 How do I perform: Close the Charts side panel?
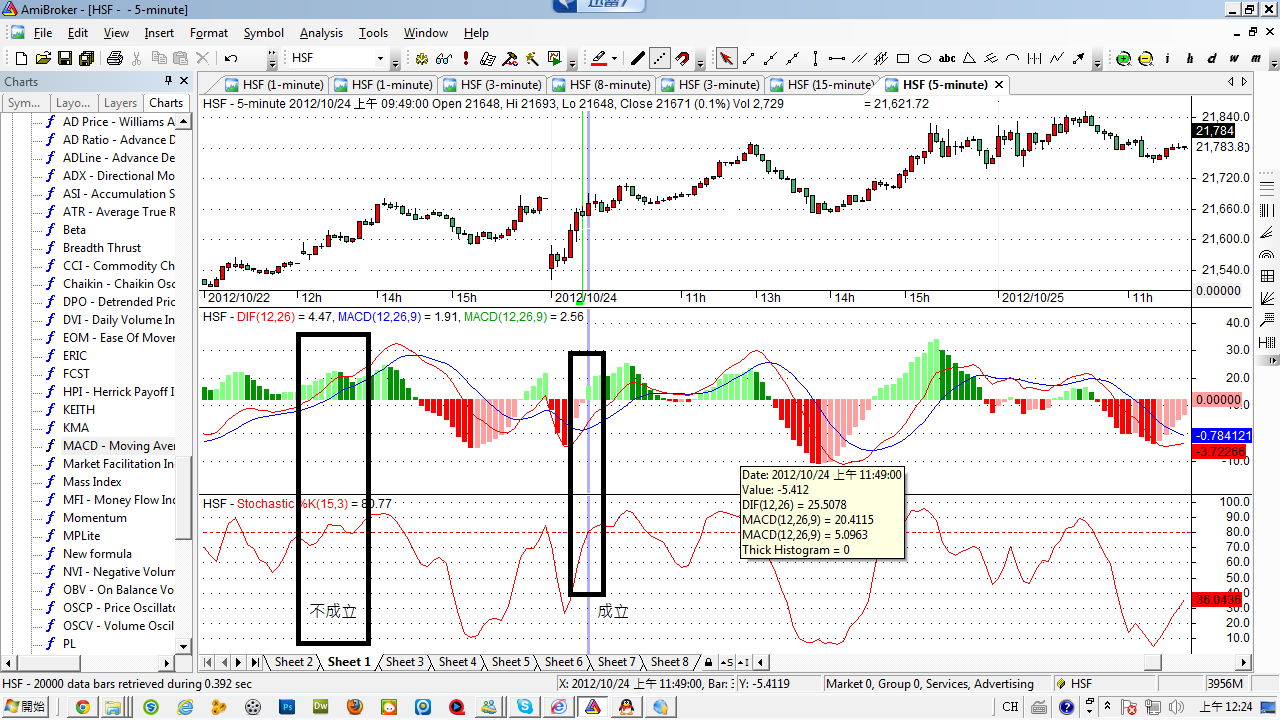pyautogui.click(x=184, y=81)
